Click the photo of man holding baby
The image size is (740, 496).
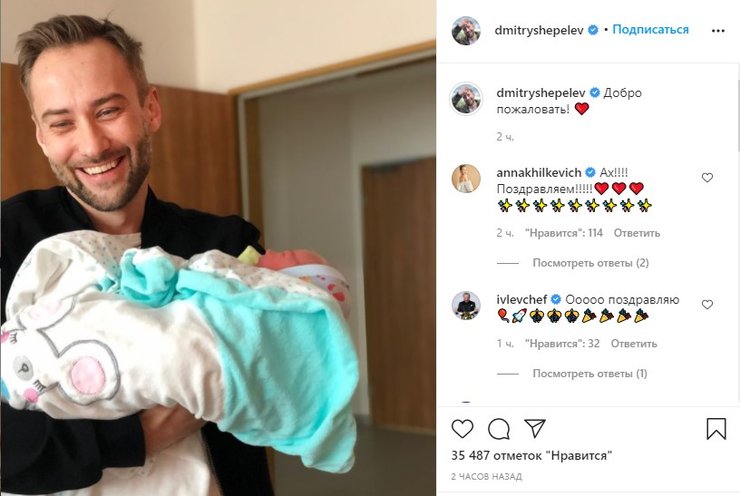218,248
